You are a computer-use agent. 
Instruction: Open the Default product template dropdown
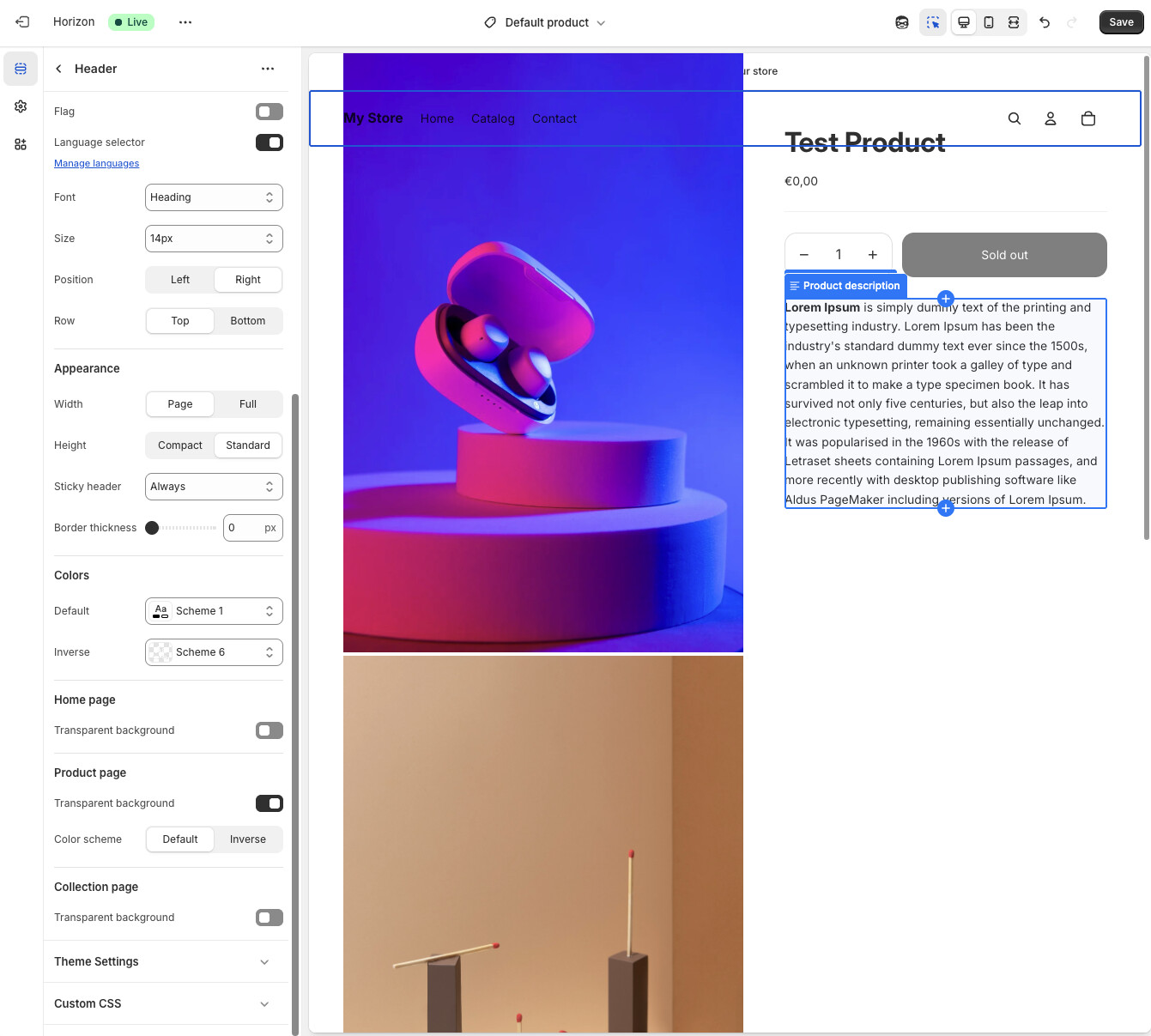pyautogui.click(x=545, y=22)
